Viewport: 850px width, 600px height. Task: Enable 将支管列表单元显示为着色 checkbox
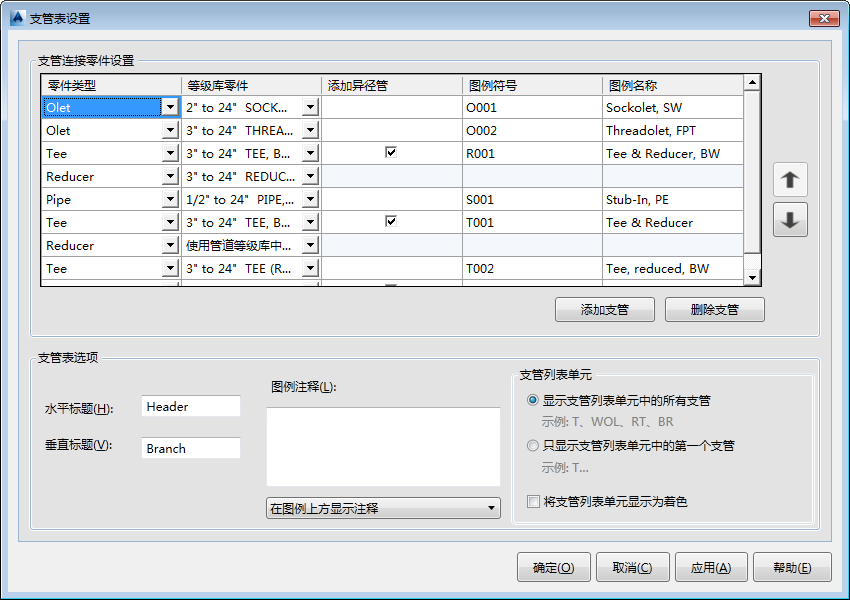533,501
